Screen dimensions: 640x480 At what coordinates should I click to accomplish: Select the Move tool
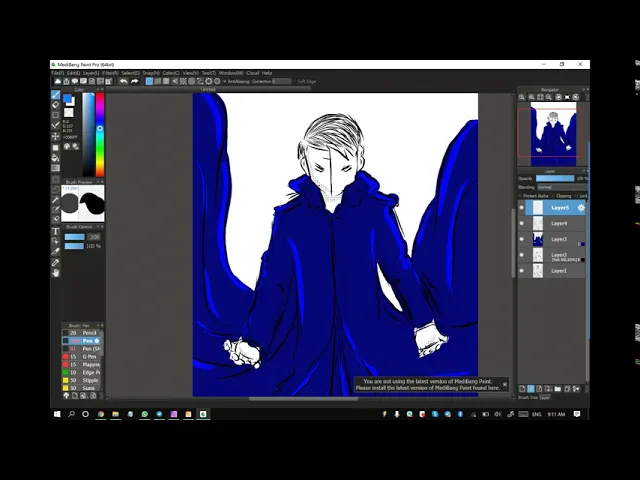pos(56,136)
